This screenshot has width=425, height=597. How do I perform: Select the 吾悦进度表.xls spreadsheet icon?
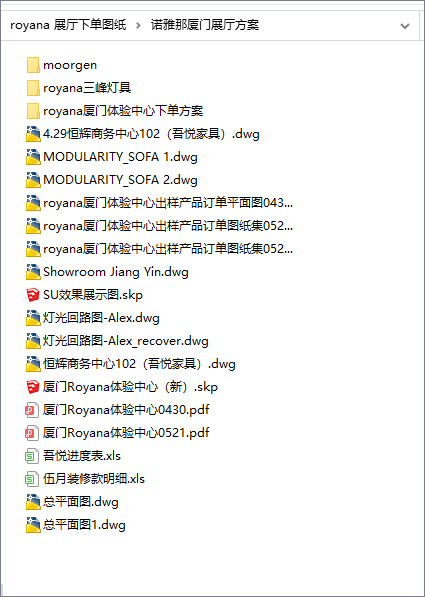32,456
